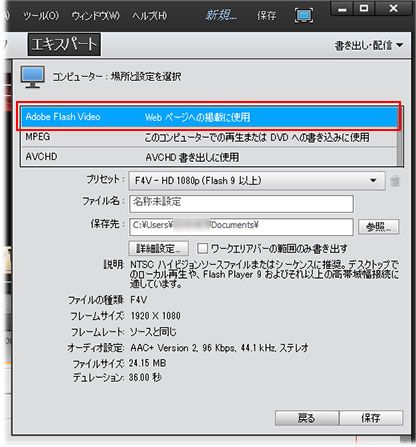This screenshot has height=447, width=416.
Task: Click the blue computer monitor icon
Action: [32, 77]
